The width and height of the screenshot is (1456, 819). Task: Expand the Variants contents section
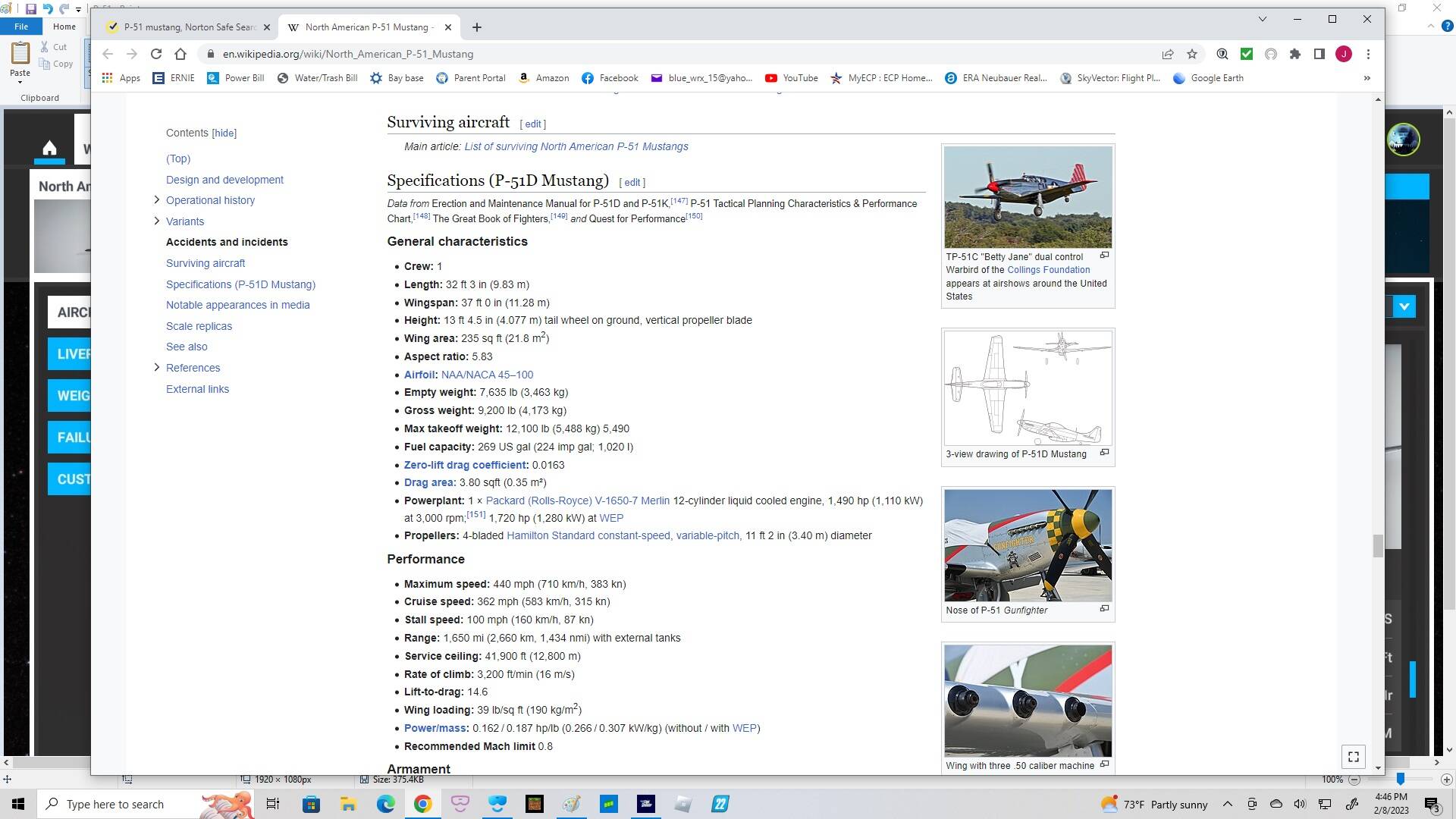157,221
